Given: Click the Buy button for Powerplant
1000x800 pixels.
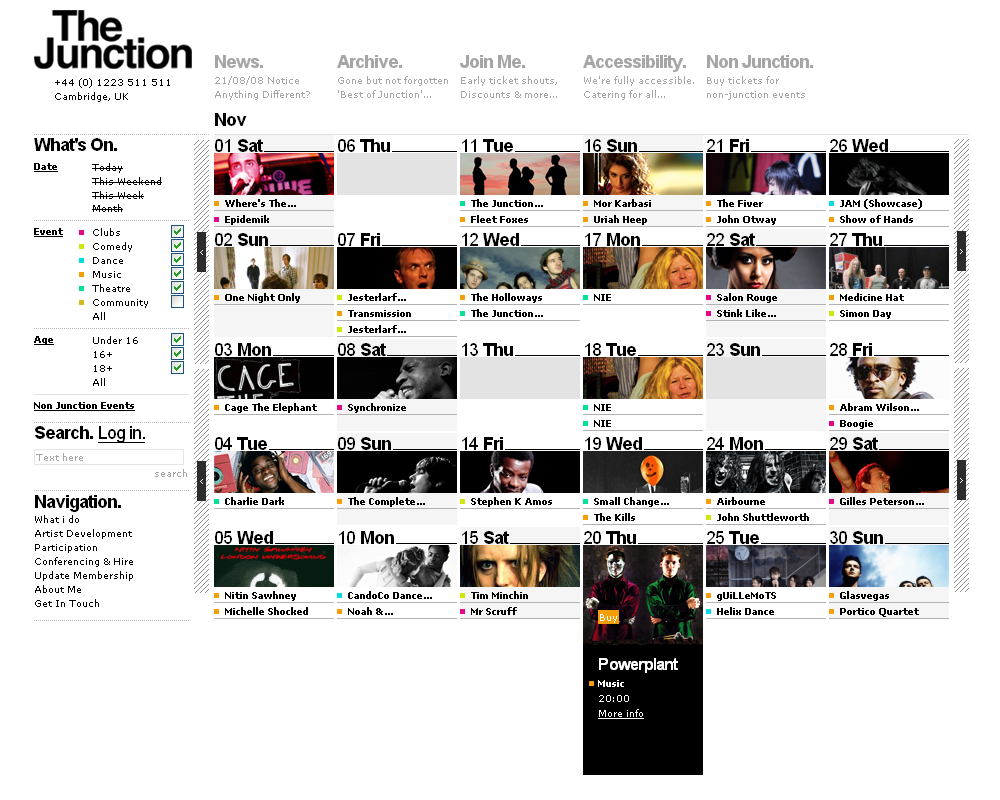Looking at the screenshot, I should 608,618.
